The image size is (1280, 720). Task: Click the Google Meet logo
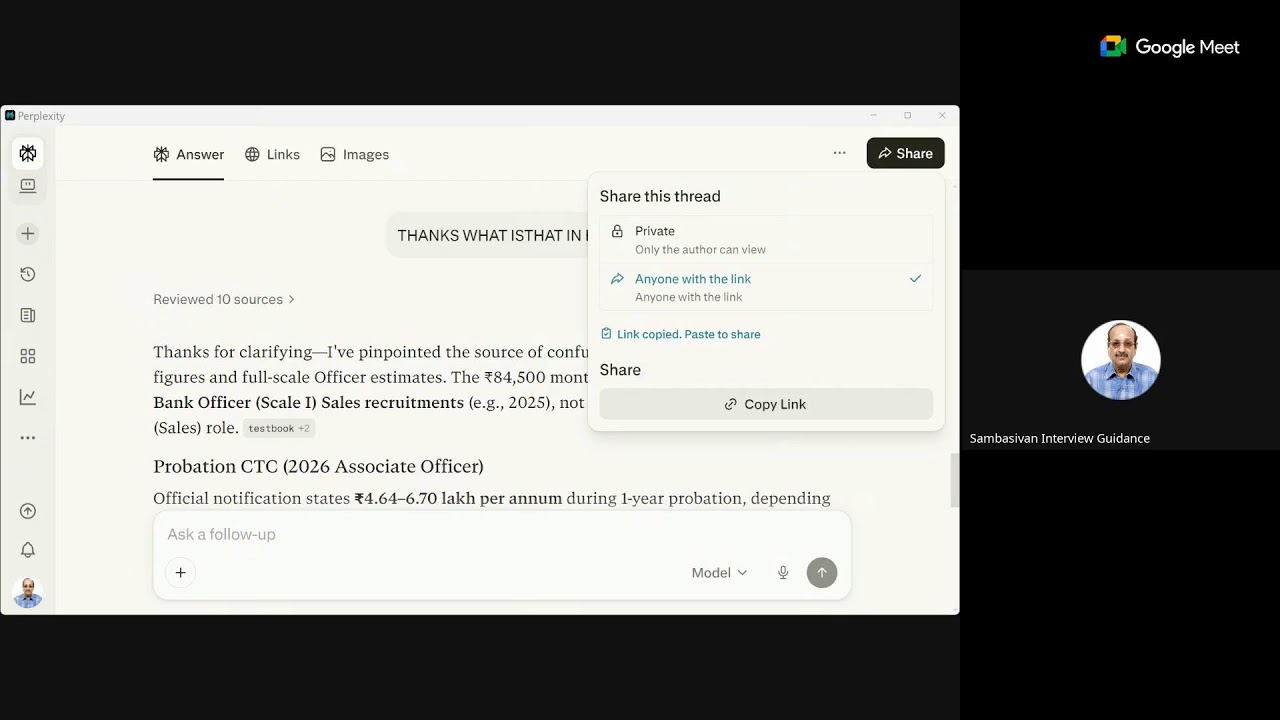point(1169,47)
